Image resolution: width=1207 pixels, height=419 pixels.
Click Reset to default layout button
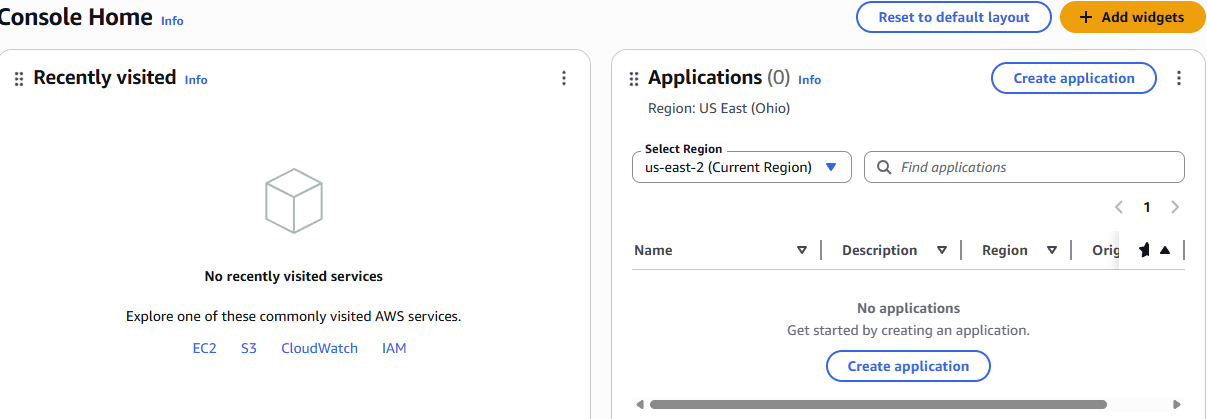click(x=953, y=17)
